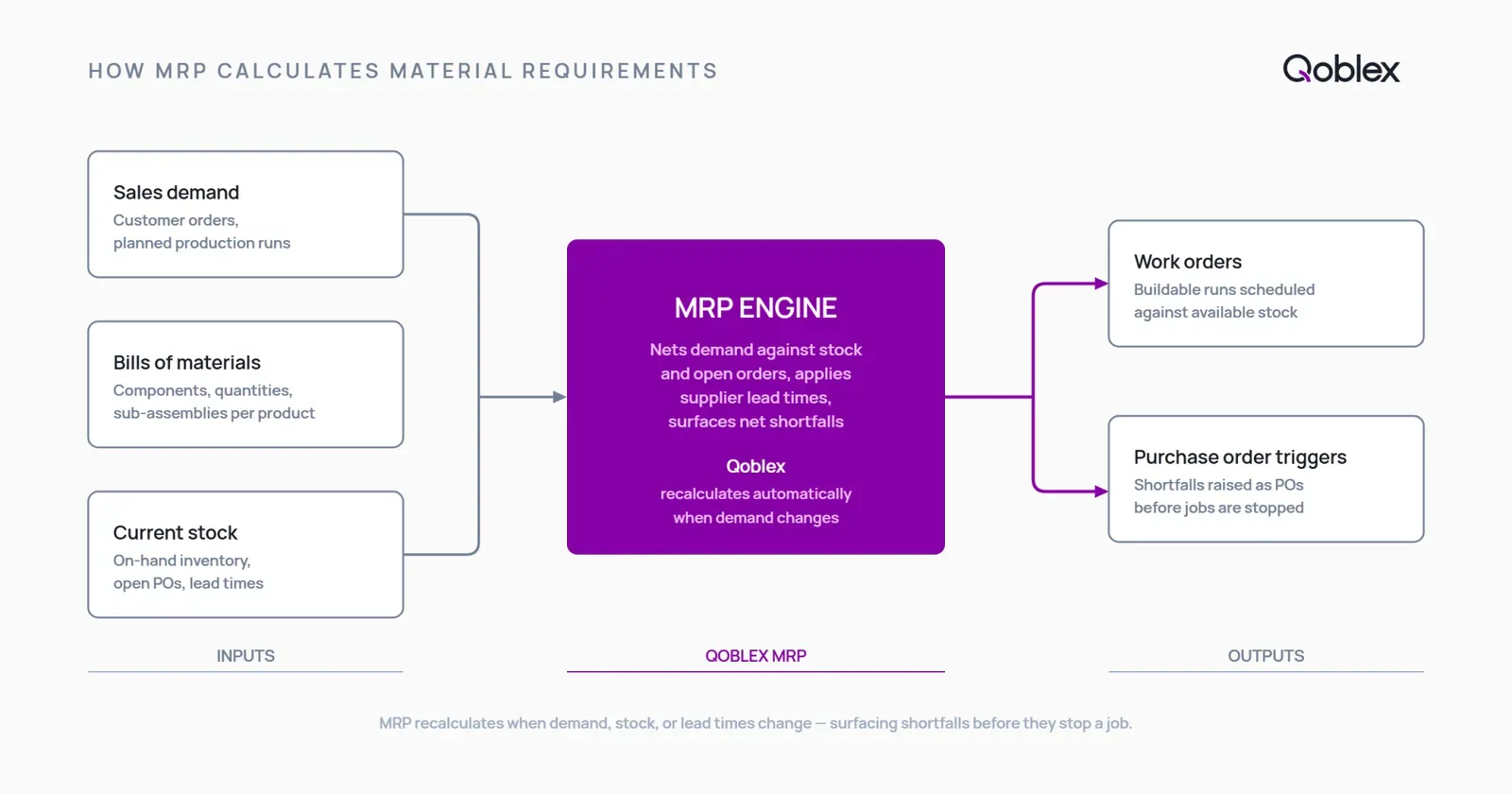This screenshot has height=794, width=1512.
Task: Click 'Nets demand against stock' line
Action: pyautogui.click(x=756, y=350)
